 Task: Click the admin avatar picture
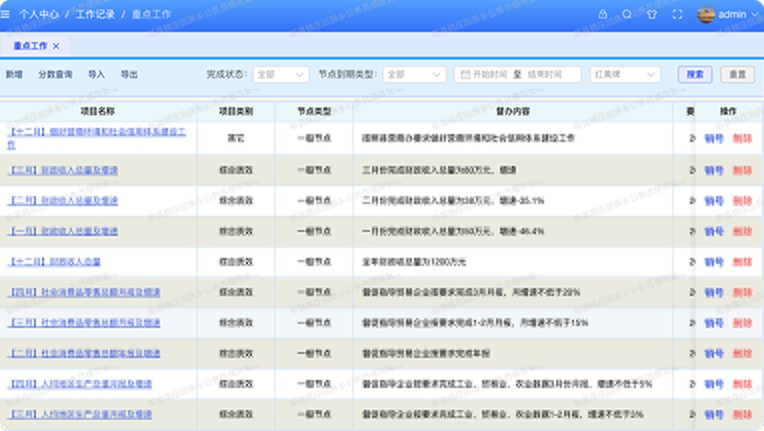tap(706, 15)
